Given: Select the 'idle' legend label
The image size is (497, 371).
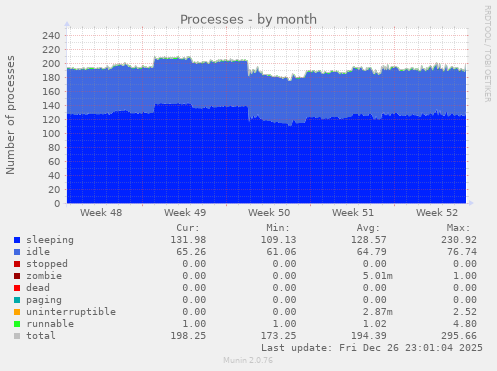Looking at the screenshot, I should pyautogui.click(x=38, y=252).
